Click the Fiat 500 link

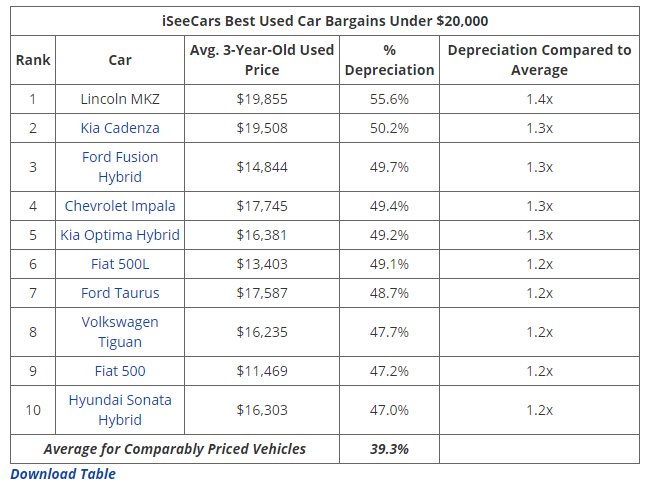click(x=120, y=371)
